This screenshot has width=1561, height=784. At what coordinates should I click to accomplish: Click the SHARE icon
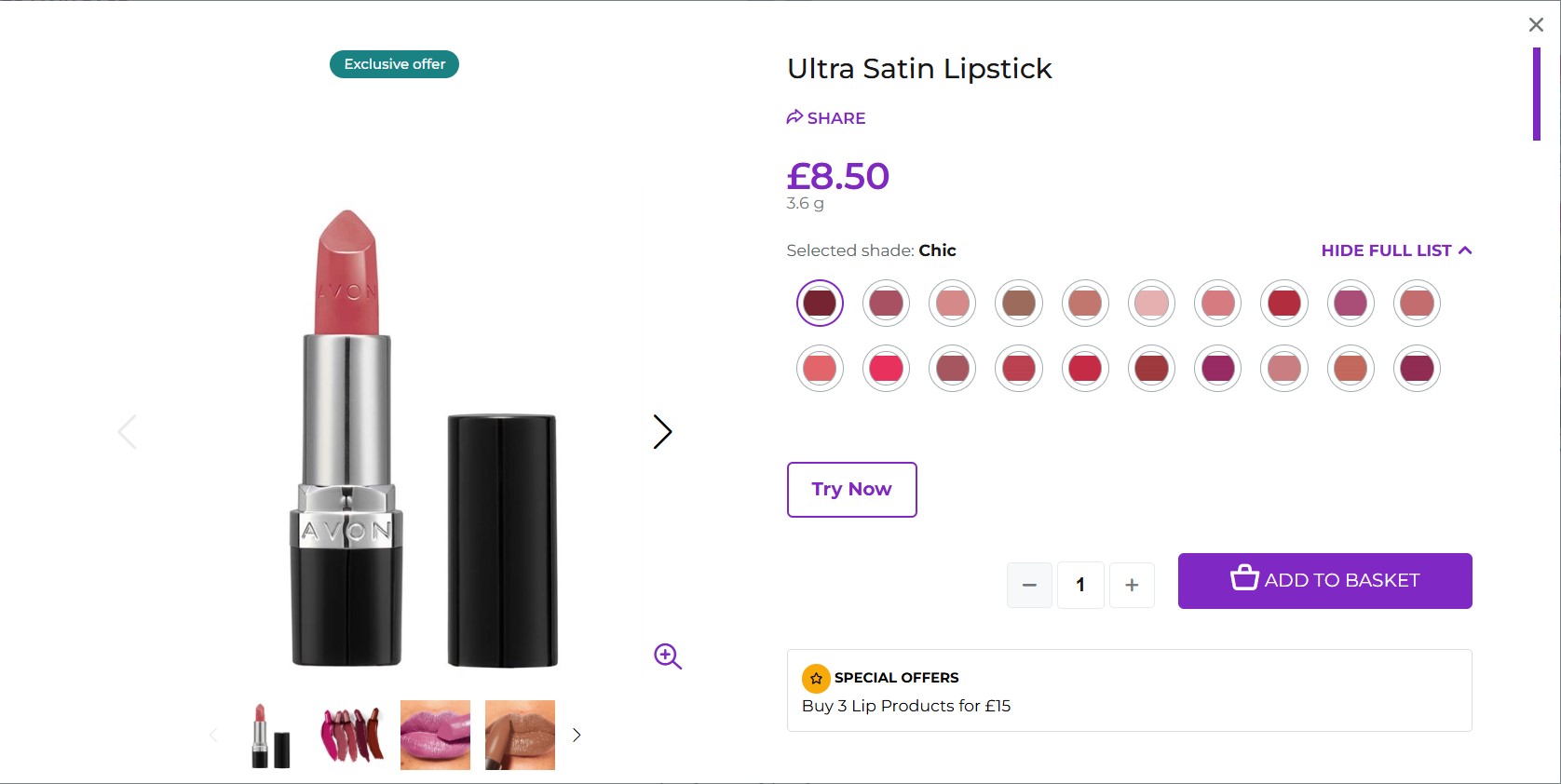tap(794, 117)
